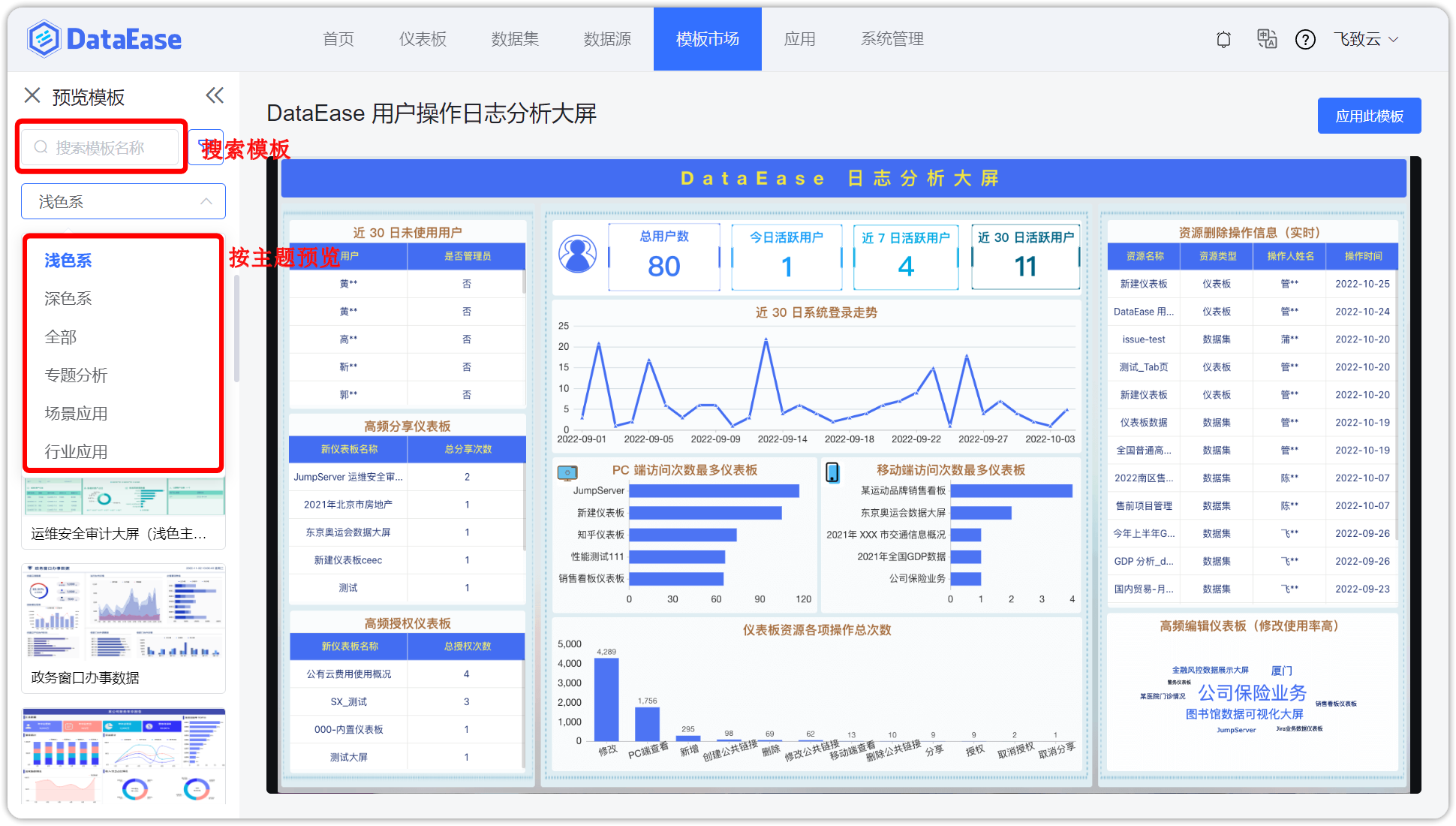
Task: Open the 仪表板 menu
Action: tap(423, 39)
